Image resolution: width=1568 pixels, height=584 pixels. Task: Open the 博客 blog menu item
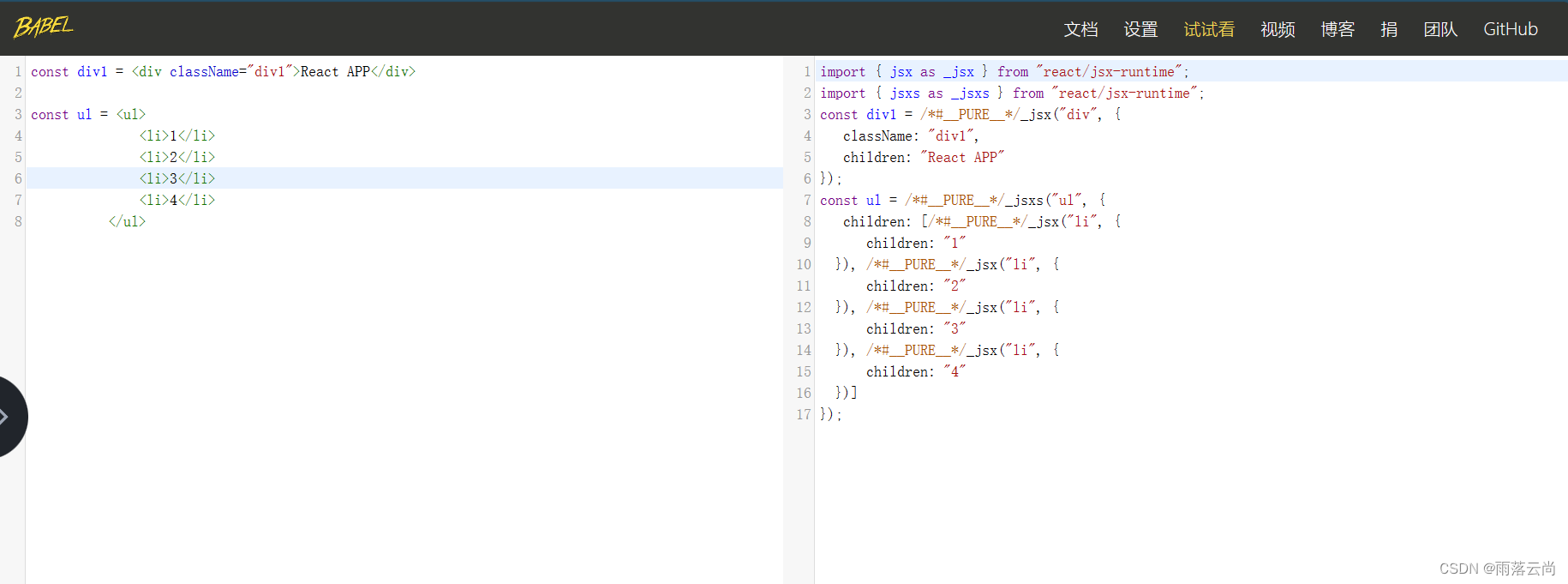tap(1338, 29)
